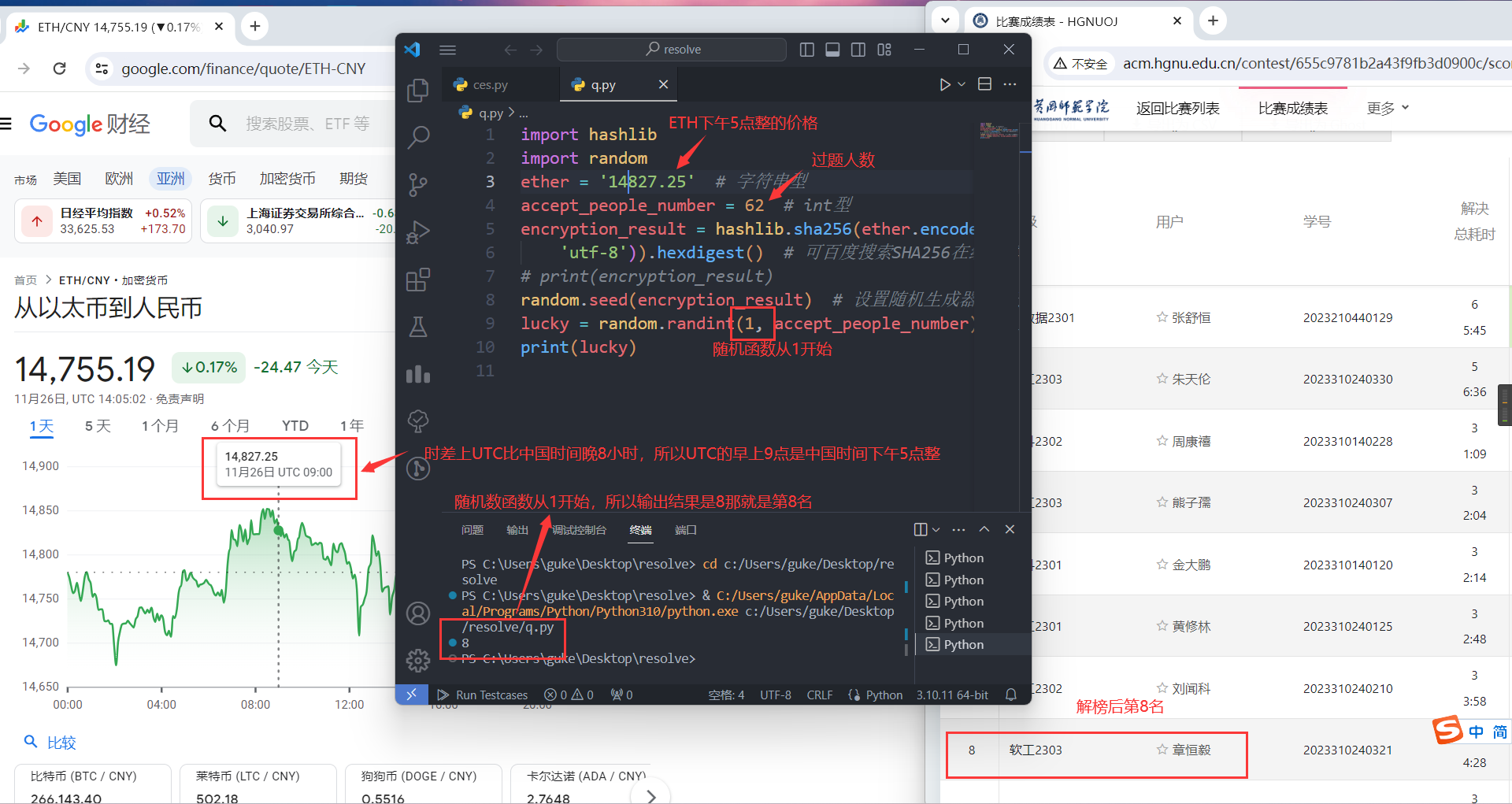
Task: Open the 调试控制台 panel tab
Action: (579, 530)
